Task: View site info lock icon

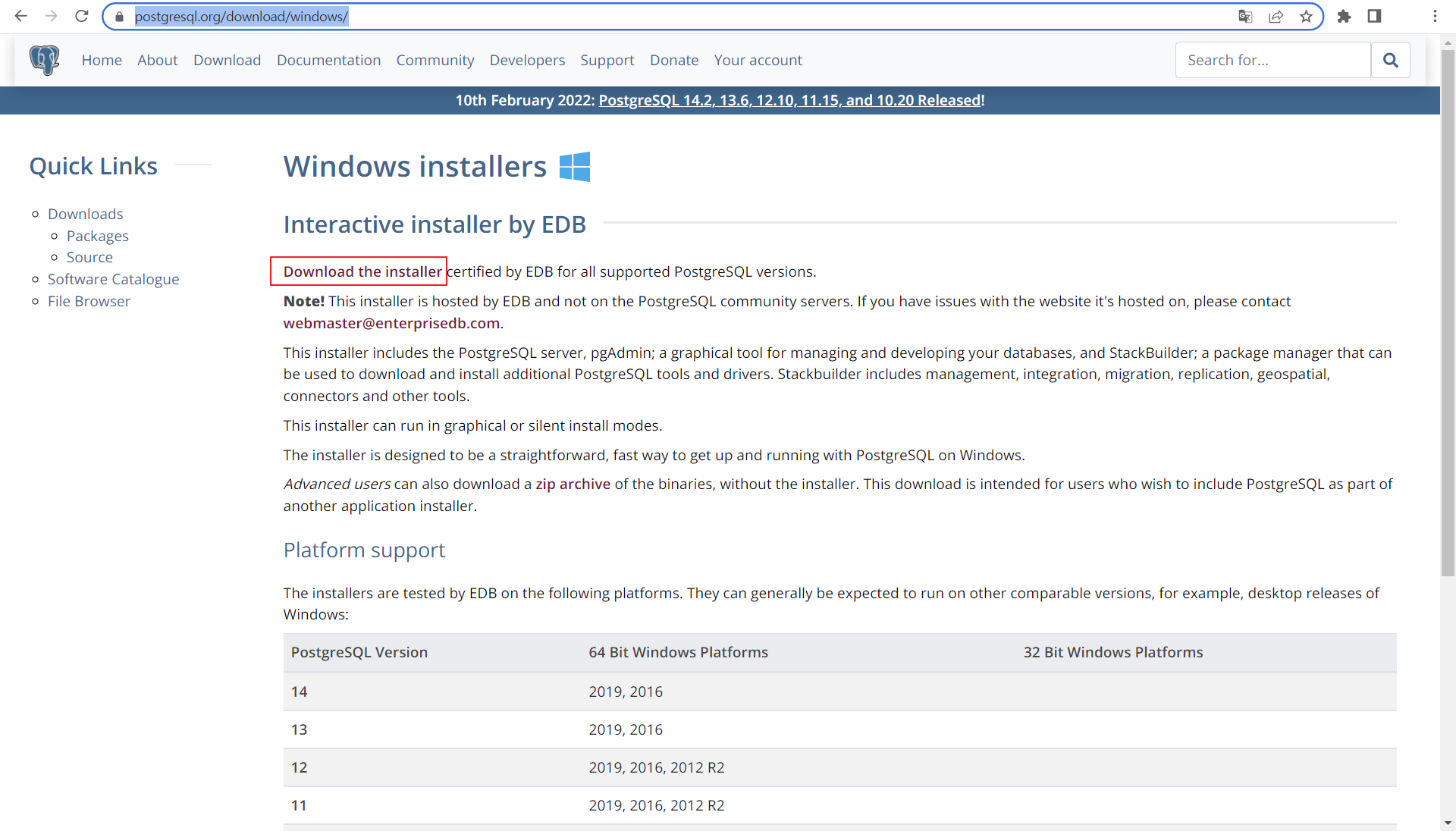Action: point(119,17)
